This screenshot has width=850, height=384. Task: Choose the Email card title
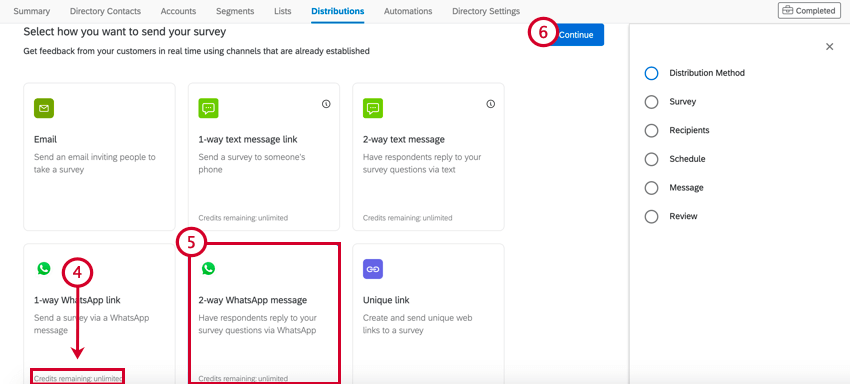(x=46, y=139)
